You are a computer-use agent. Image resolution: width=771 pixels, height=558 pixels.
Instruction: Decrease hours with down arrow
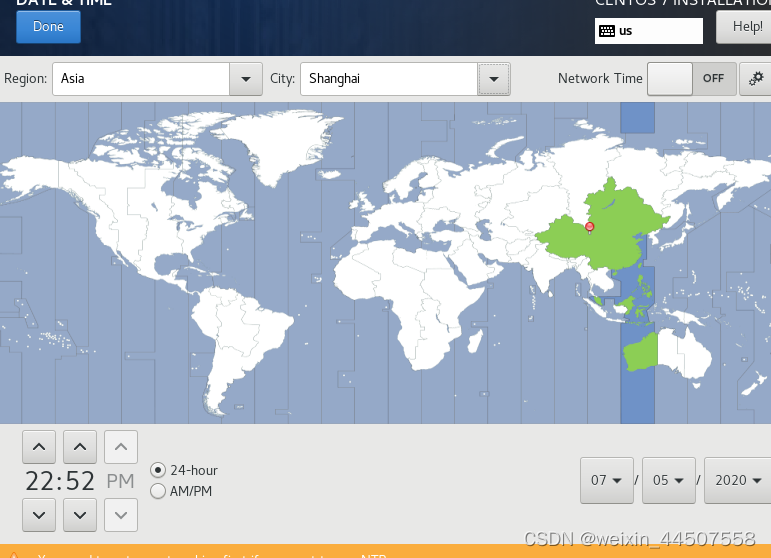click(39, 515)
